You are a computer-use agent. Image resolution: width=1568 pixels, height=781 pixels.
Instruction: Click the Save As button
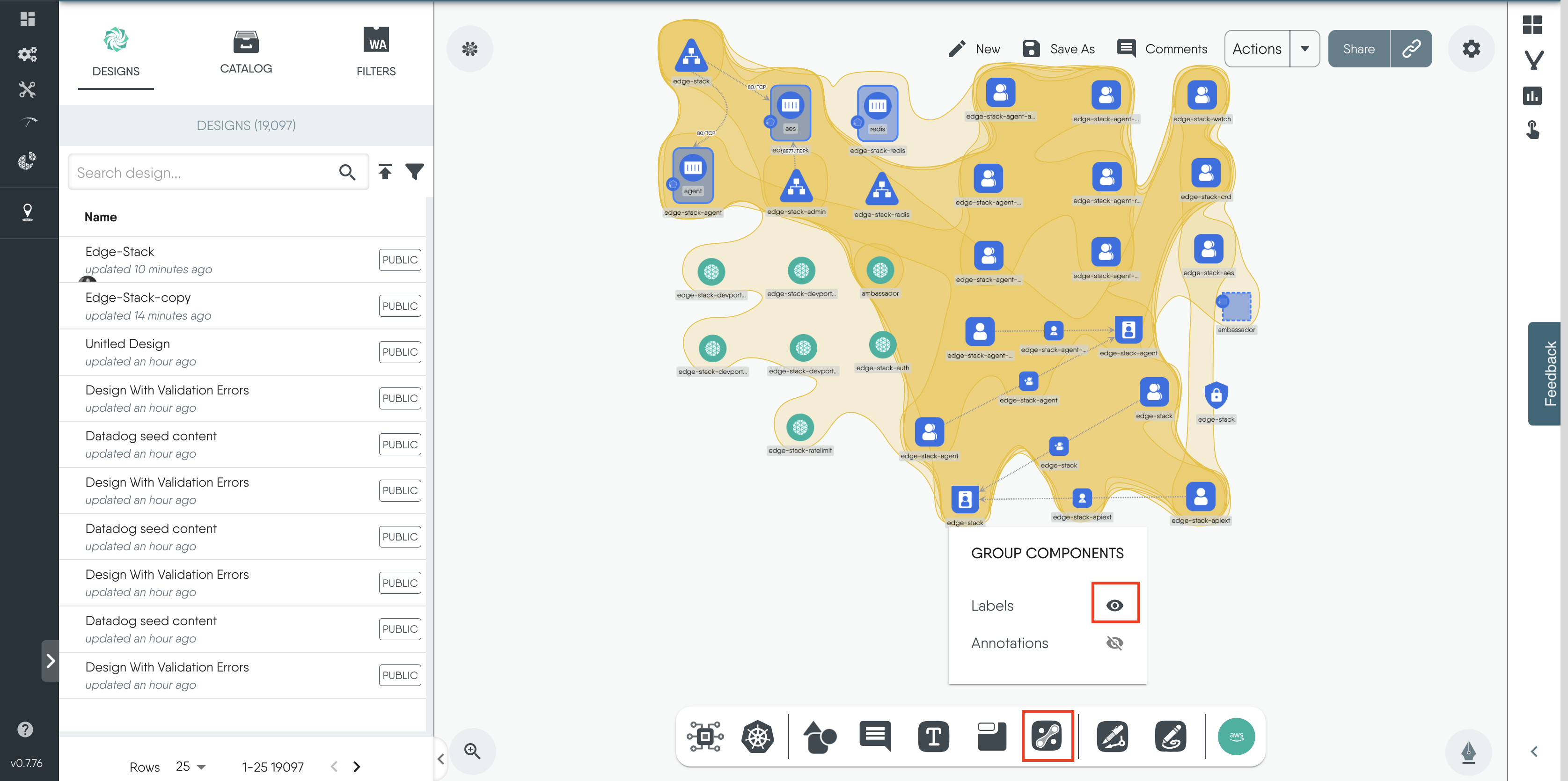pos(1059,49)
